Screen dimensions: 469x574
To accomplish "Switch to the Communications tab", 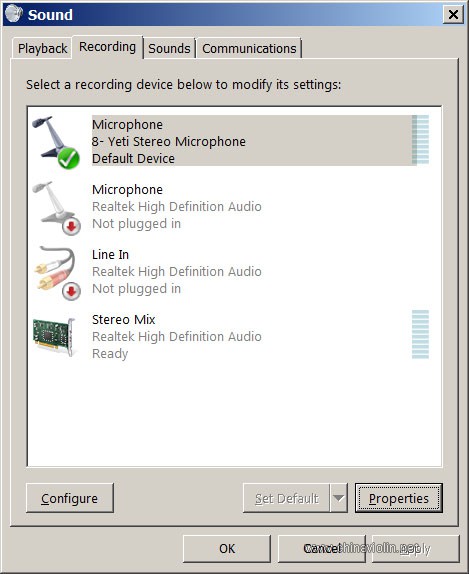I will (x=249, y=48).
